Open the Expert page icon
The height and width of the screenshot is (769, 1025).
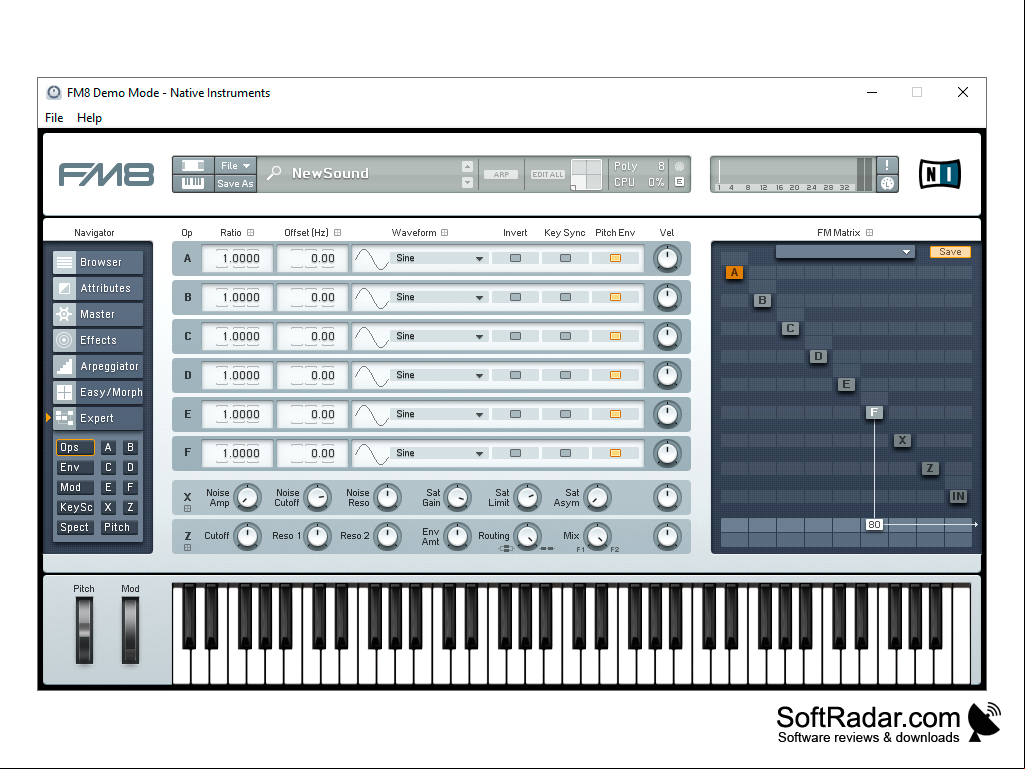coord(64,418)
